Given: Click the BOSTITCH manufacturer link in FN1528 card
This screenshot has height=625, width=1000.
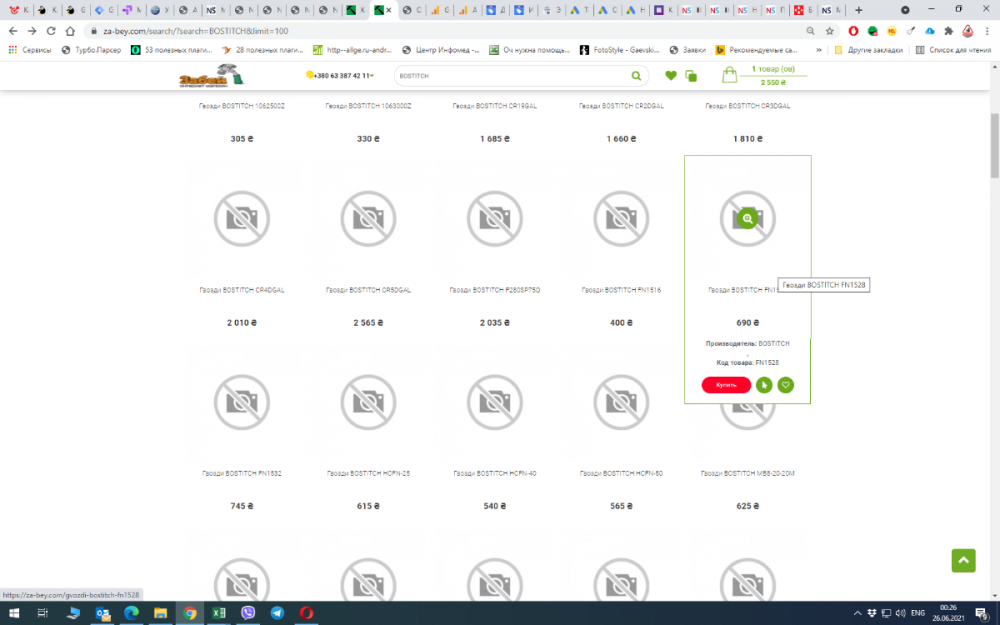Looking at the screenshot, I should coord(774,344).
